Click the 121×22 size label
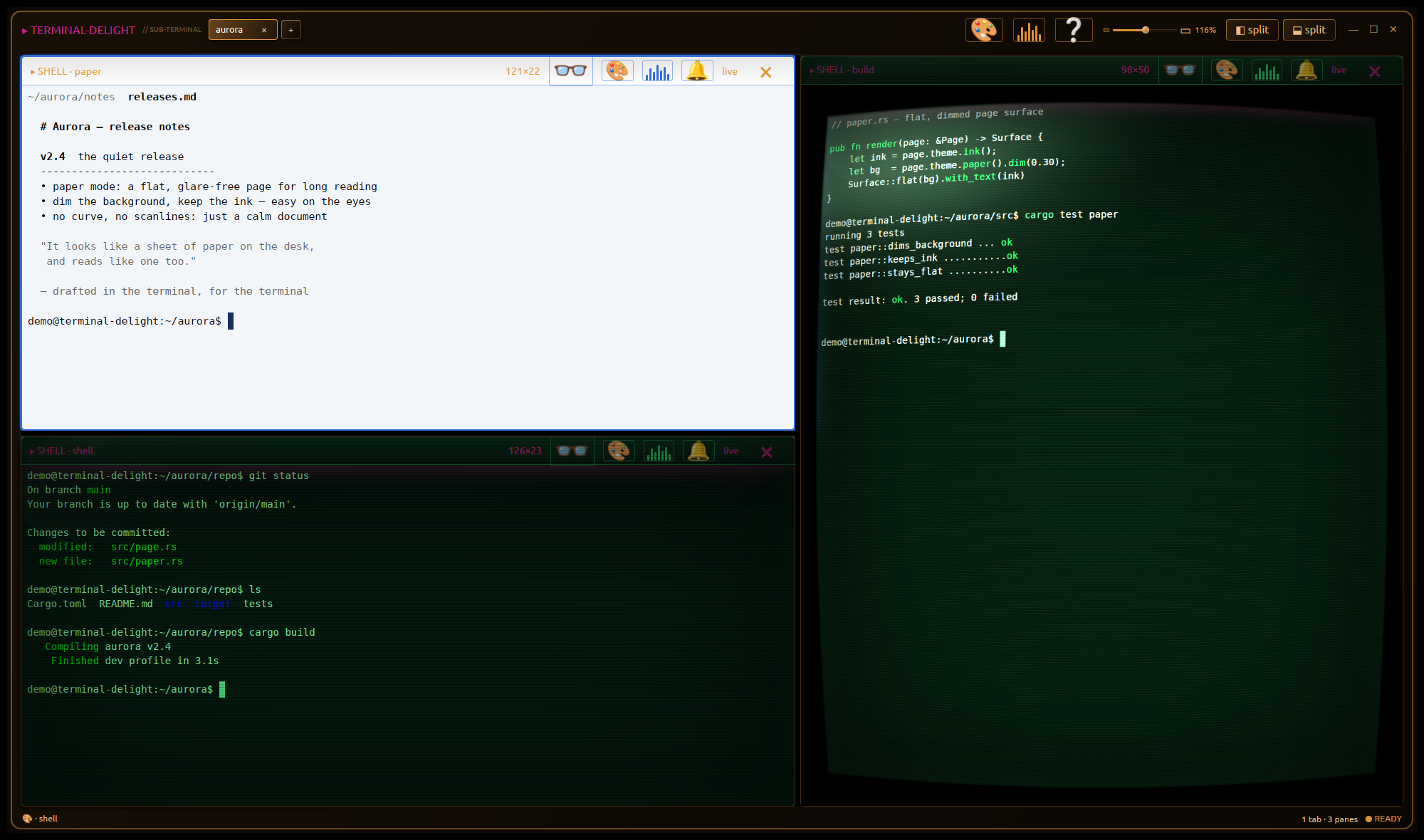This screenshot has width=1424, height=840. coord(523,71)
